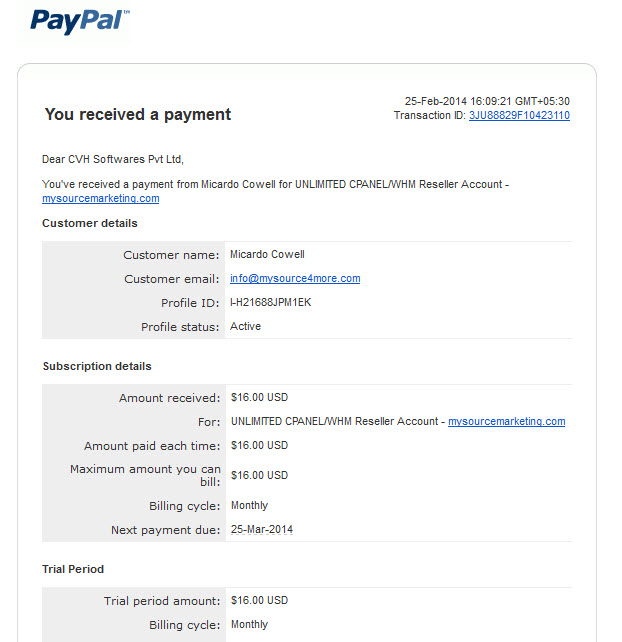
Task: Click the Profile status Active value
Action: pos(245,326)
